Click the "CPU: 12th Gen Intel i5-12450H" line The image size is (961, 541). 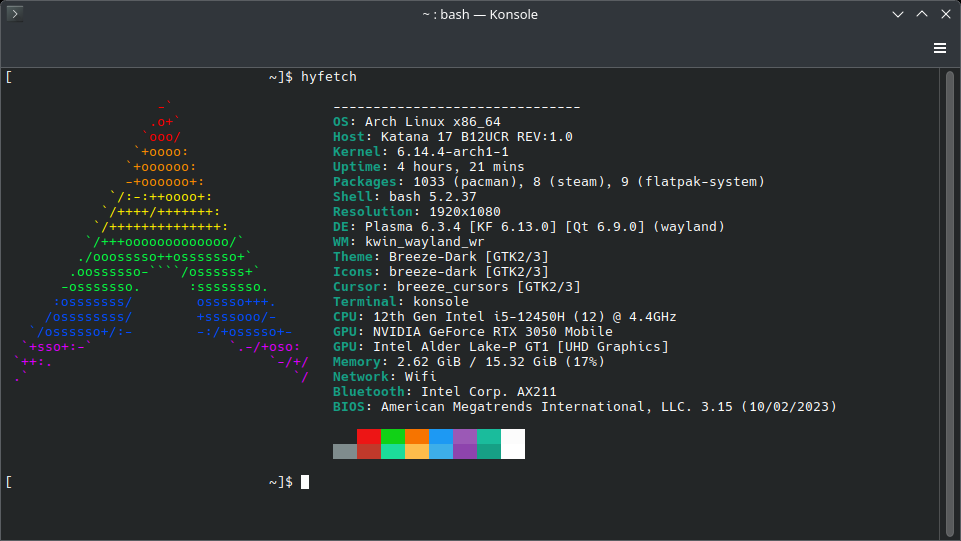505,317
